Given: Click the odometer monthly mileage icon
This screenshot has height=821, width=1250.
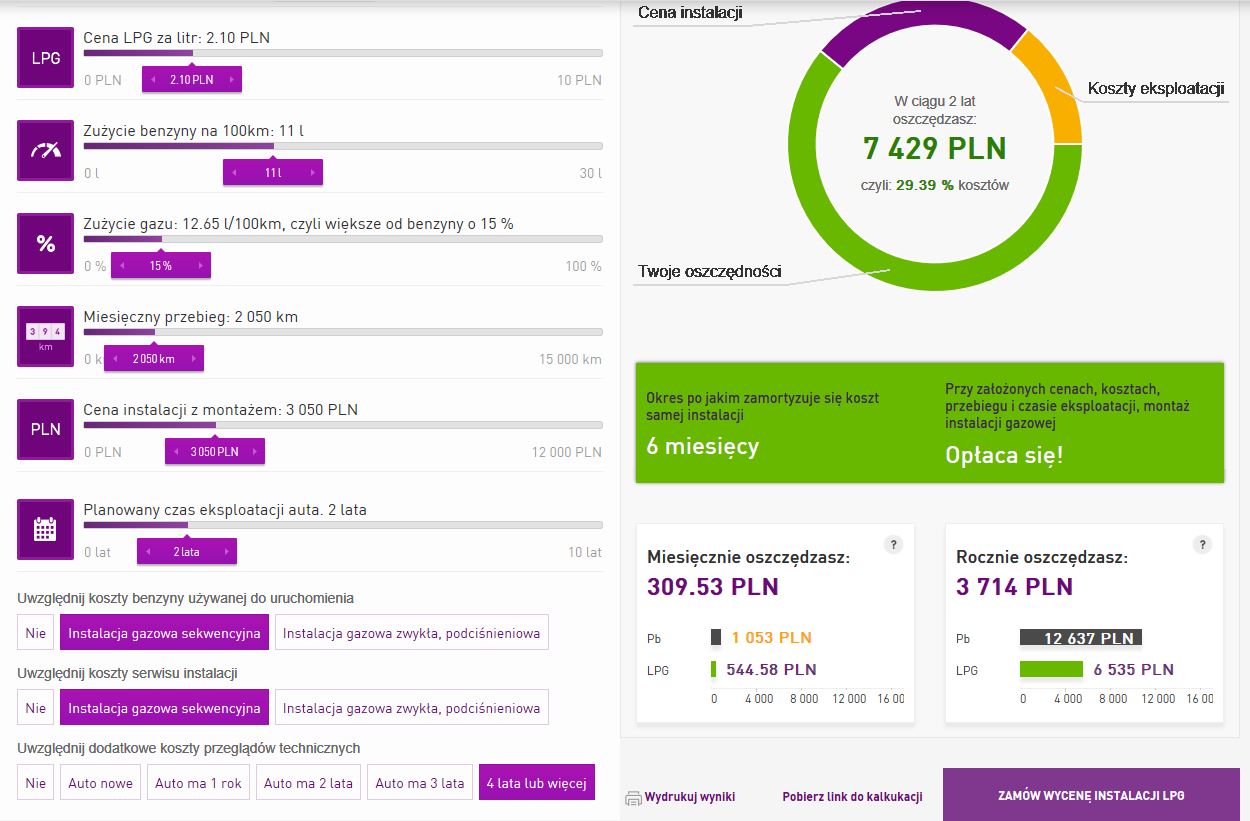Looking at the screenshot, I should (x=46, y=337).
